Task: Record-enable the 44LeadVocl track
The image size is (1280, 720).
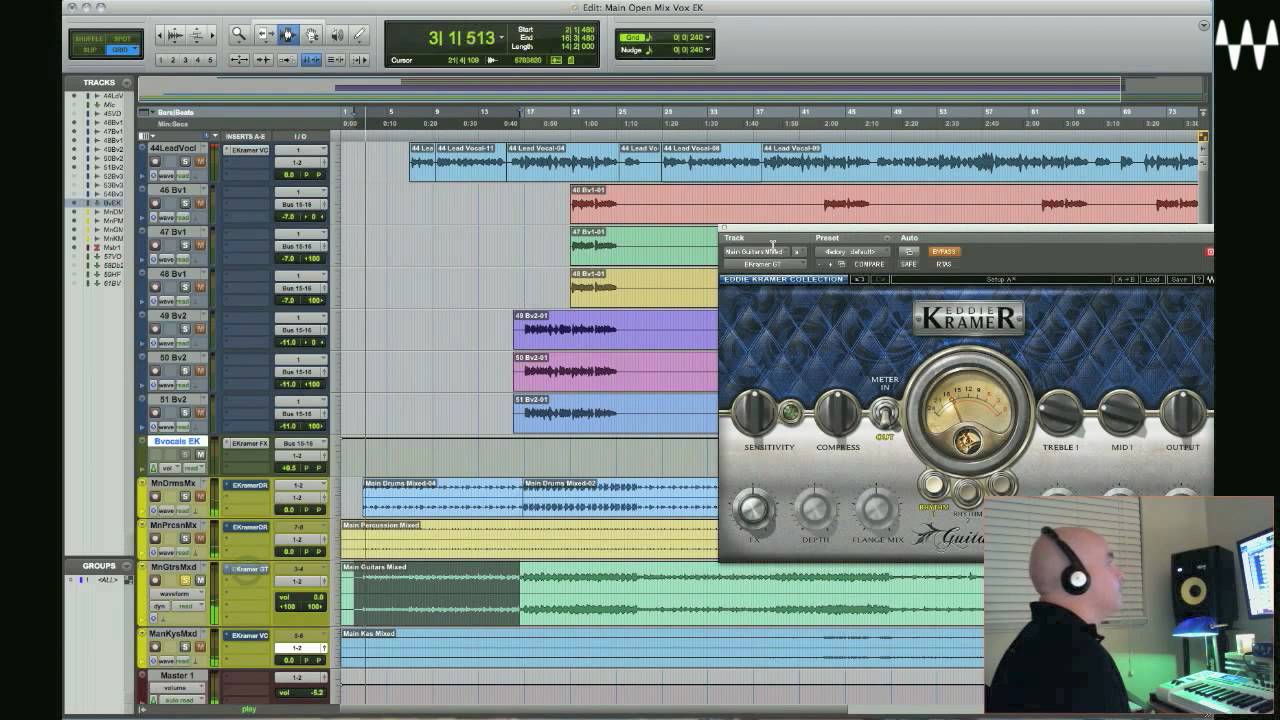Action: [155, 161]
